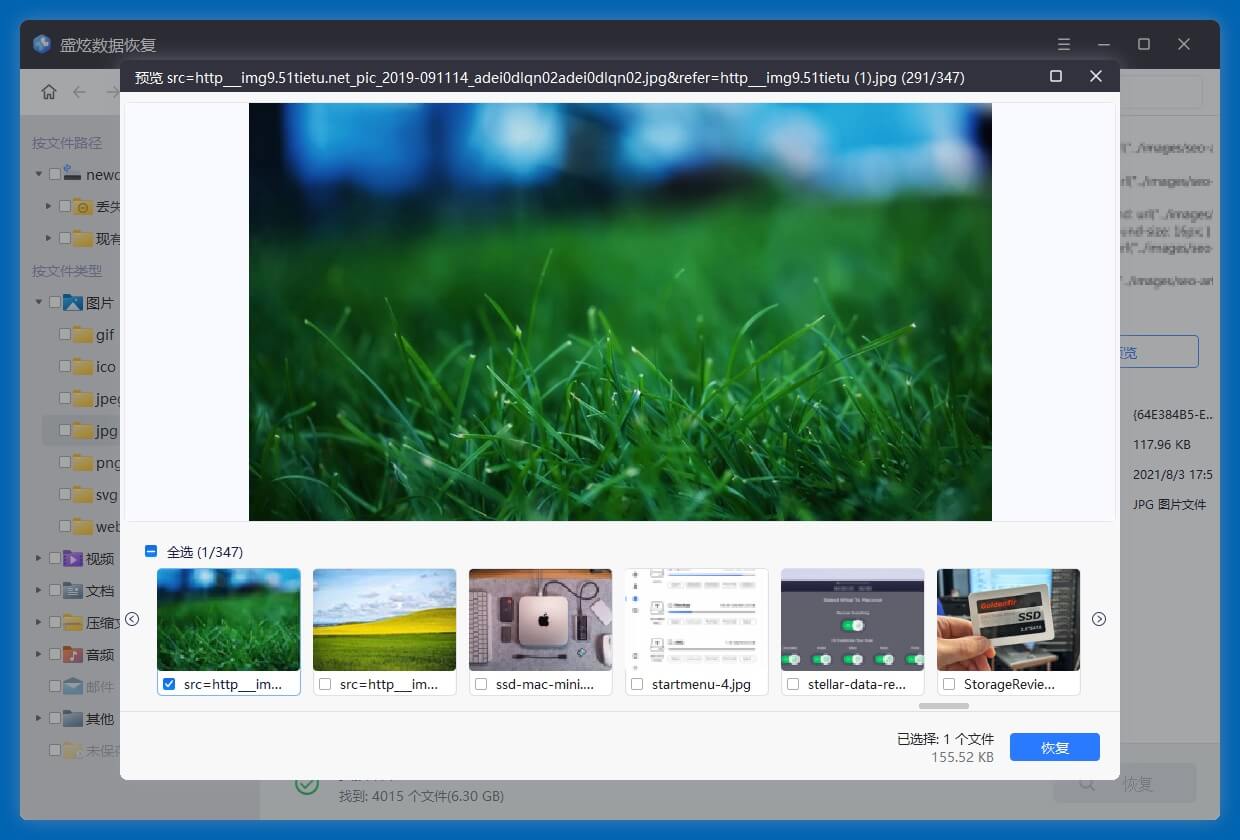
Task: Select the ico folder in tree
Action: point(105,367)
